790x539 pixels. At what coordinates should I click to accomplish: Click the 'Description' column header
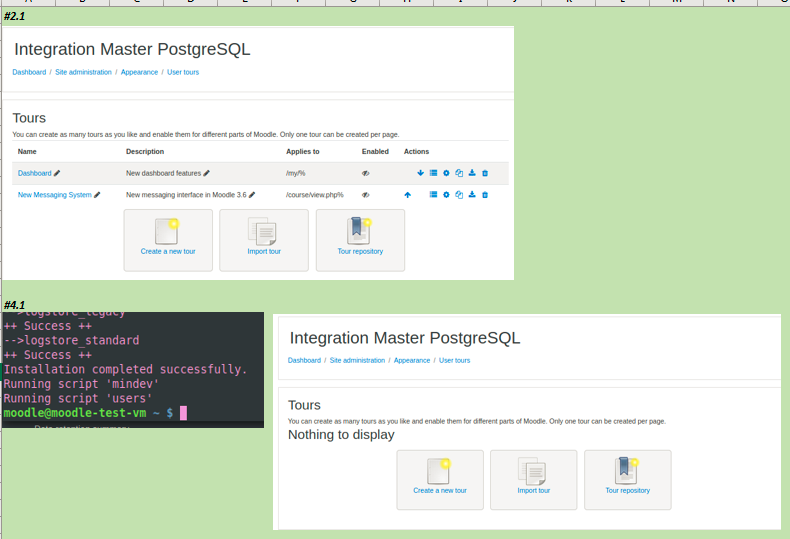[x=145, y=151]
